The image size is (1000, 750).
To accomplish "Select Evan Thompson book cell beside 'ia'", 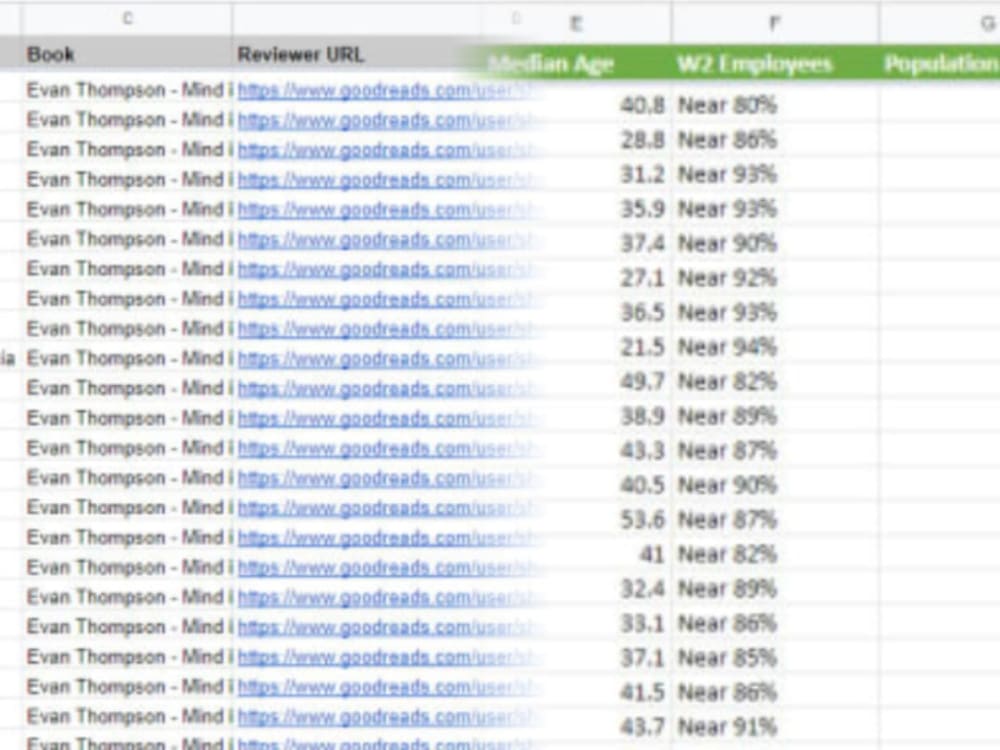I will tap(127, 358).
